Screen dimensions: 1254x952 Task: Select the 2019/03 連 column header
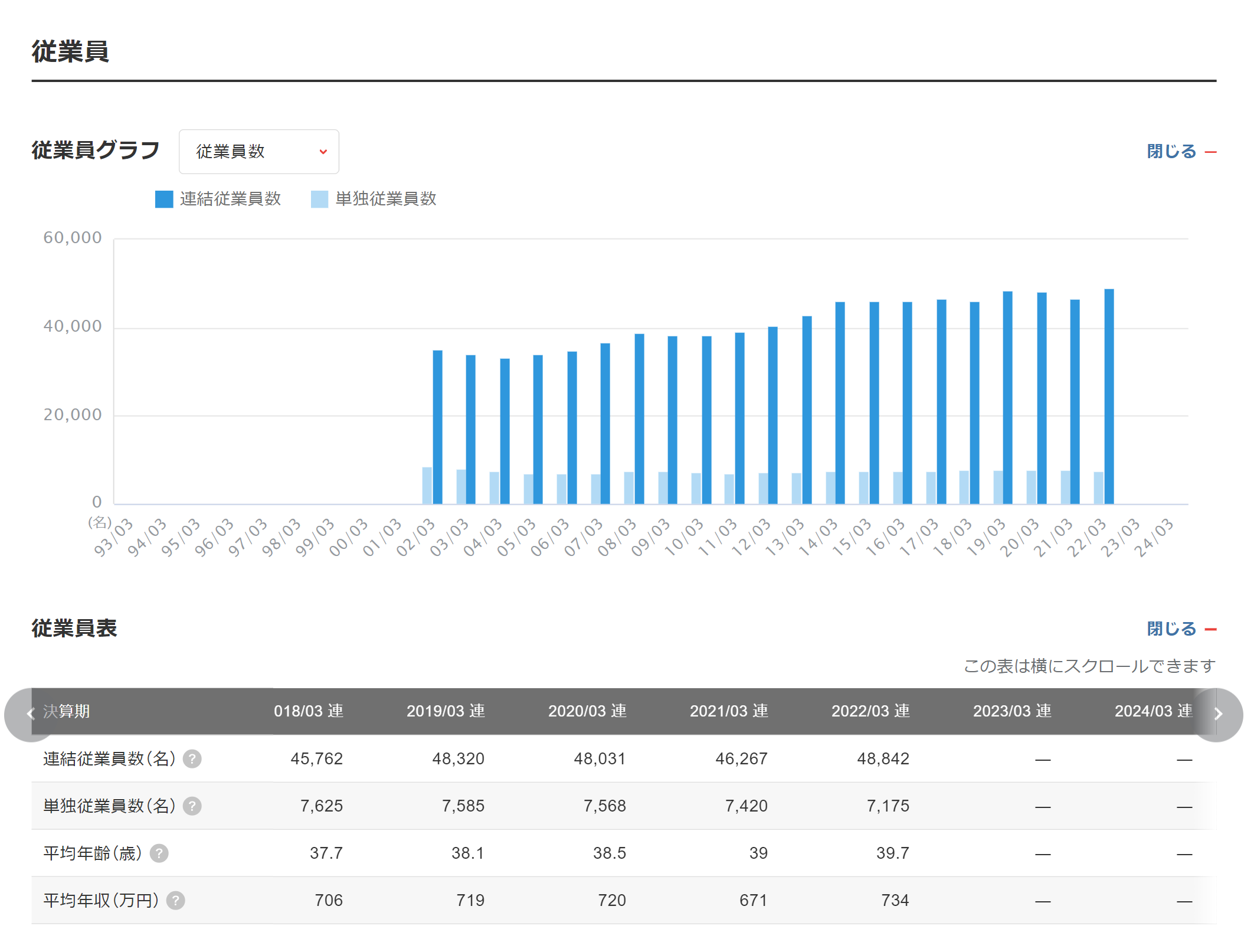point(446,711)
